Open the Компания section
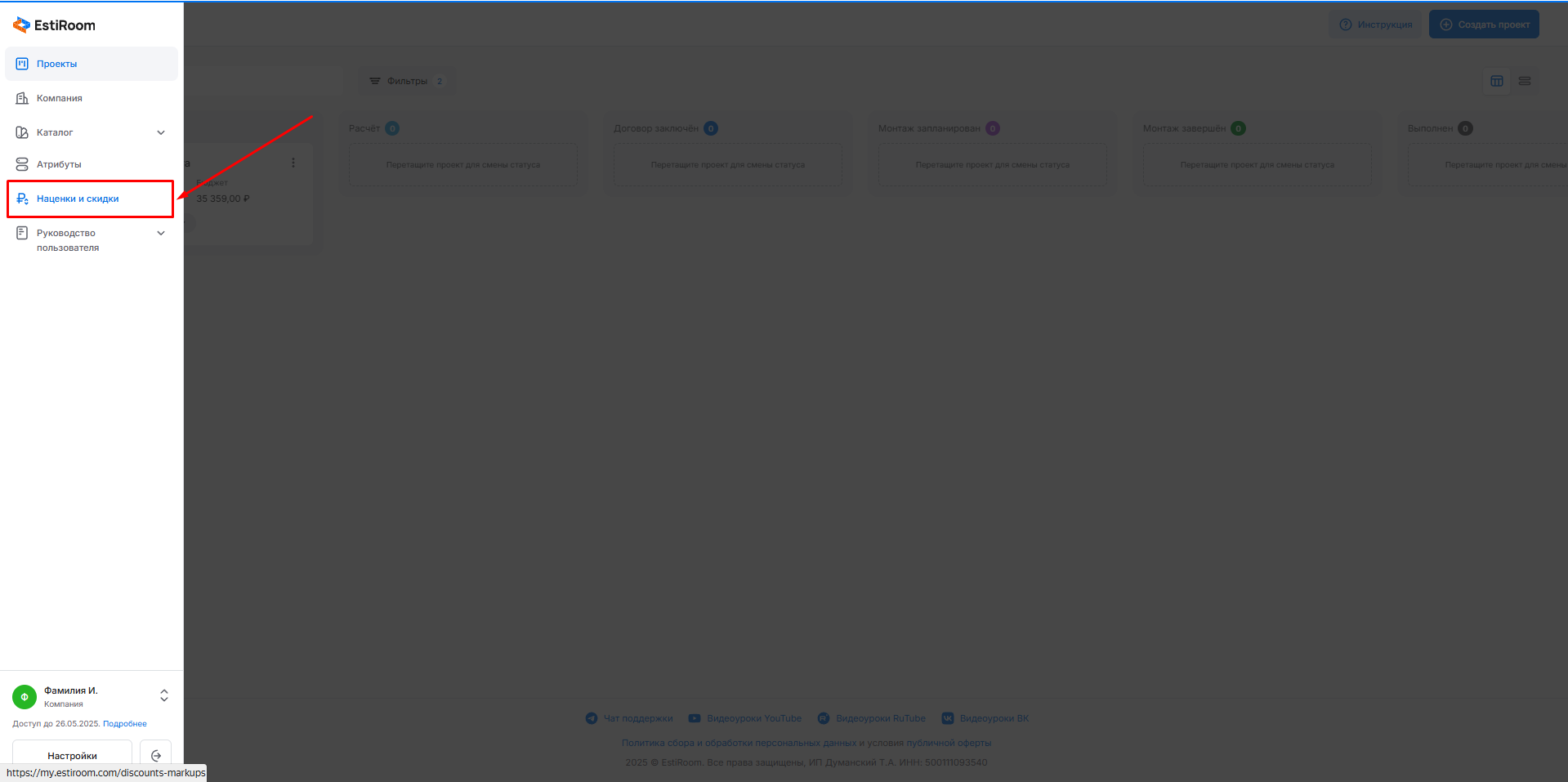Image resolution: width=1568 pixels, height=782 pixels. coord(59,98)
